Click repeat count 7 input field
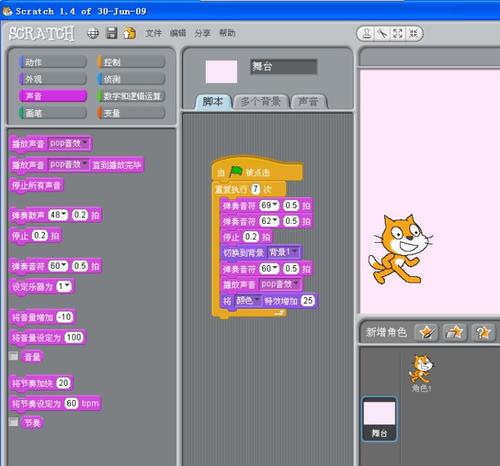The height and width of the screenshot is (466, 500). [x=255, y=189]
